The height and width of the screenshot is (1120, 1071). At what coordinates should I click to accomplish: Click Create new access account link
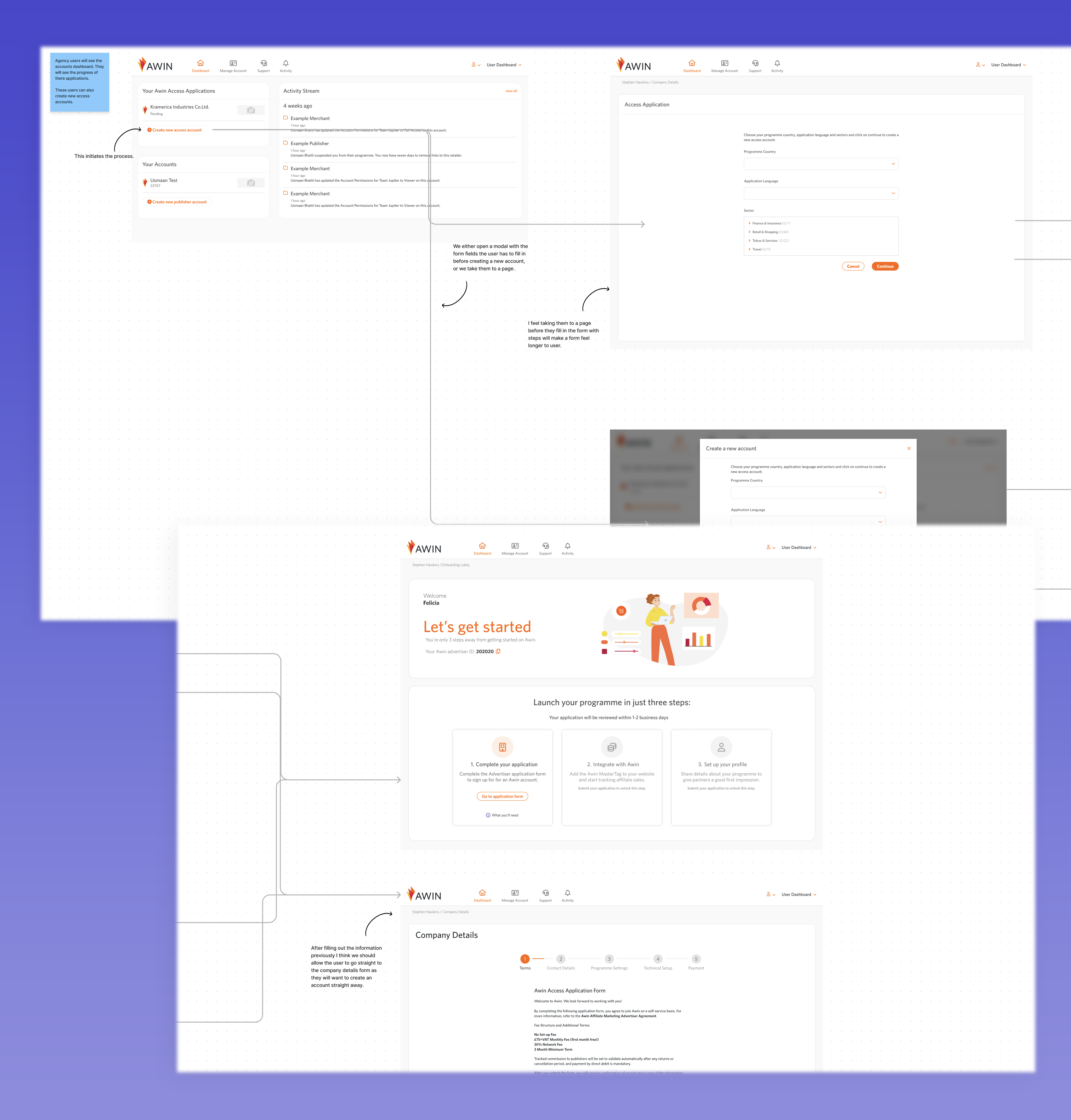pos(175,130)
